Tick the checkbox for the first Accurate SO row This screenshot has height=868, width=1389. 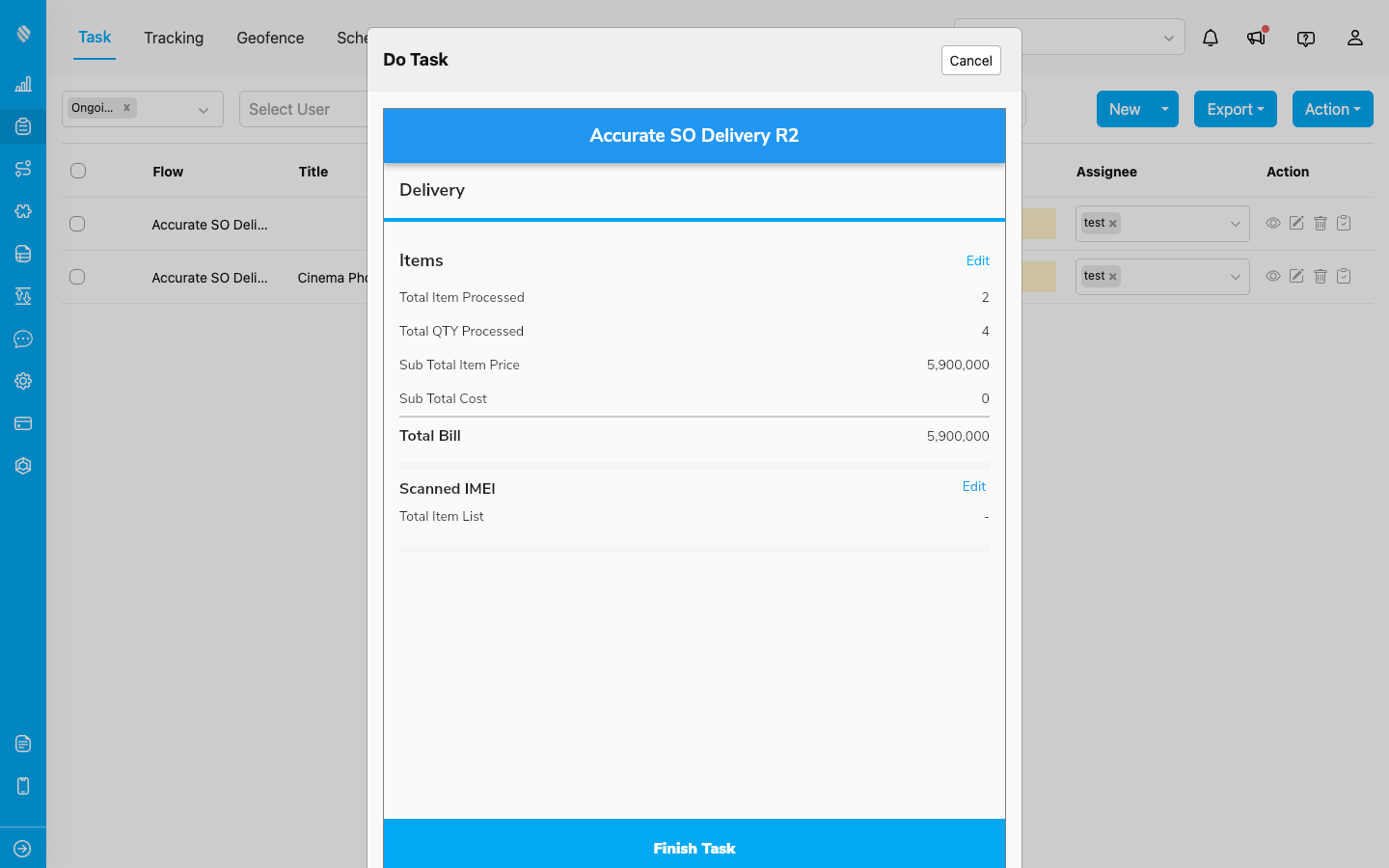pos(77,224)
